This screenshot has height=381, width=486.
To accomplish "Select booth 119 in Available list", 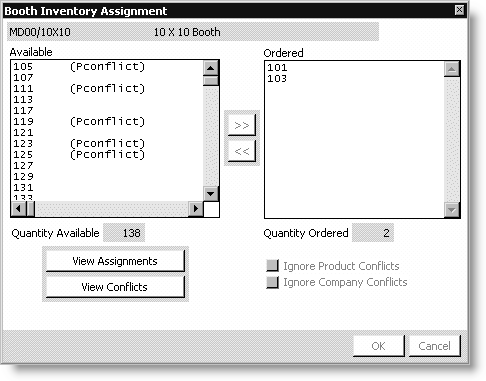I will click(x=107, y=121).
